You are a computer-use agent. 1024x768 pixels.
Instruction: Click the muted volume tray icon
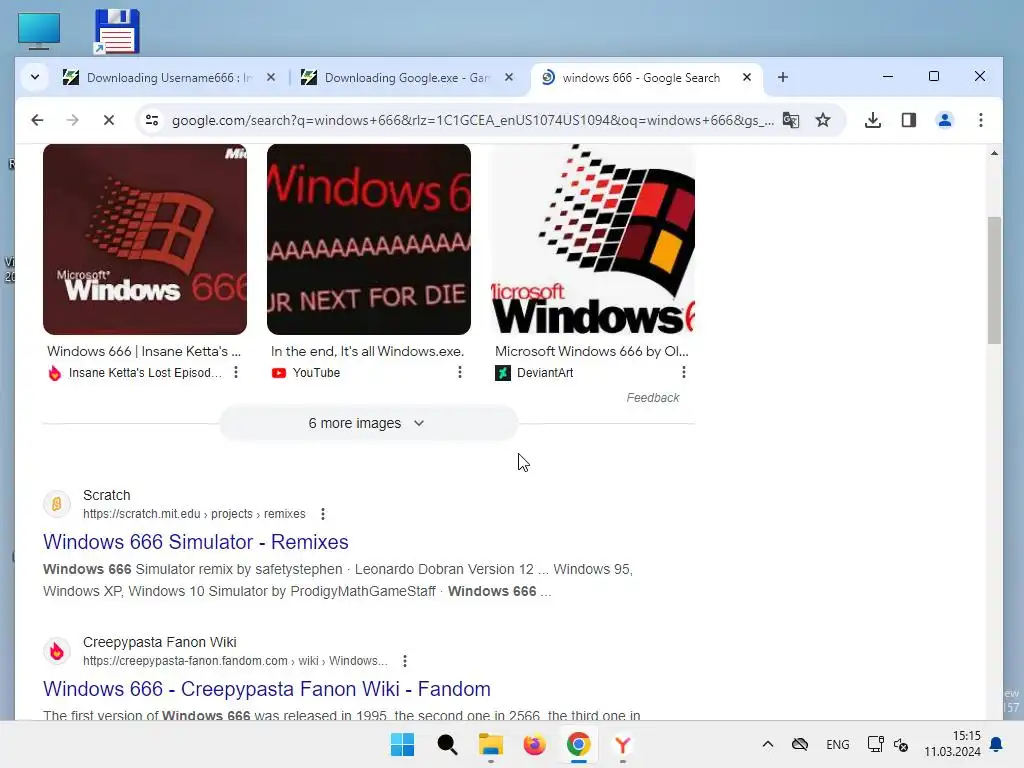click(x=901, y=744)
